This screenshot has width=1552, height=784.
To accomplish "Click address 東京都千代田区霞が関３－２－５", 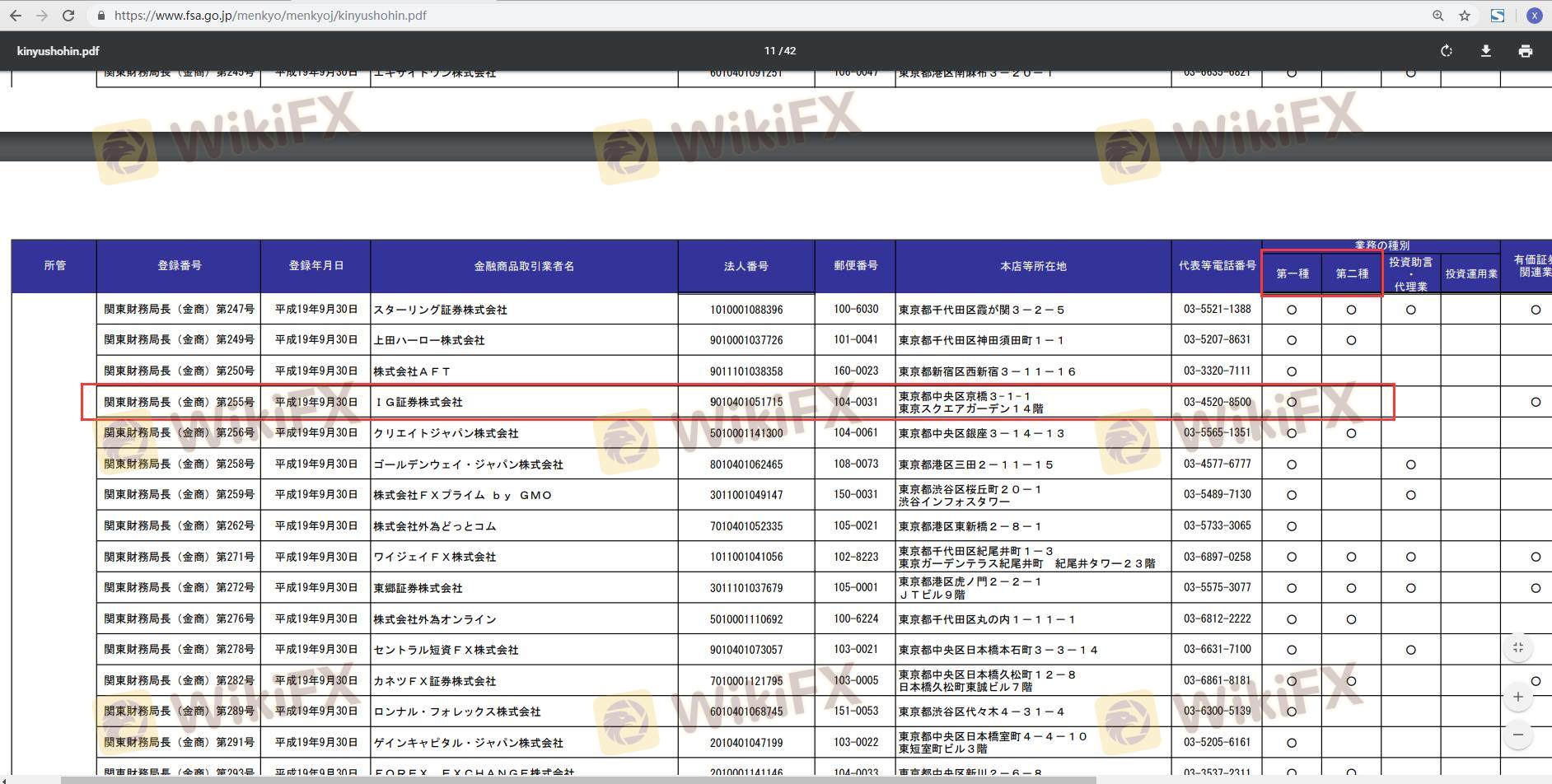I will pyautogui.click(x=982, y=310).
